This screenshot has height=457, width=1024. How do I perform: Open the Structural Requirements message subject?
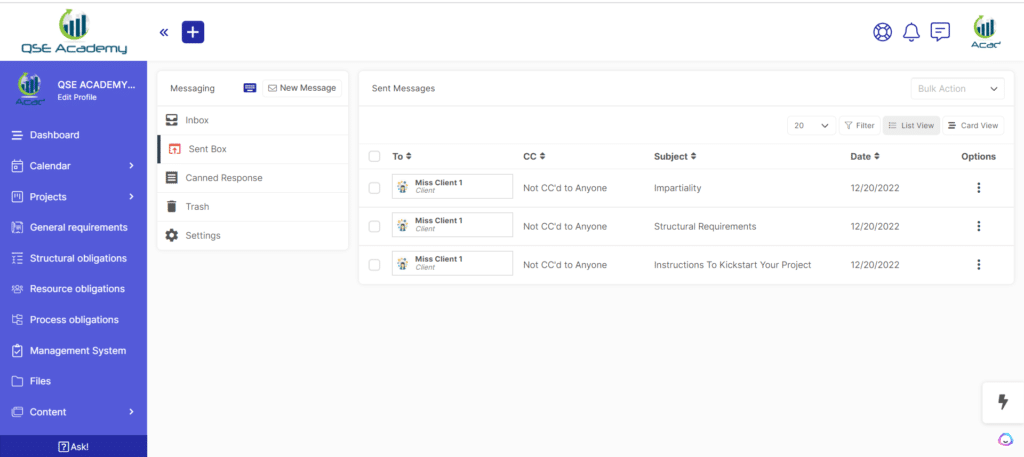705,227
